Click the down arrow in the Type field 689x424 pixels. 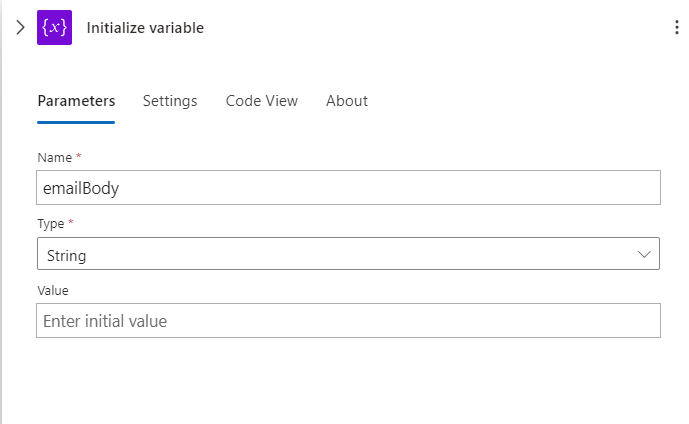coord(644,254)
